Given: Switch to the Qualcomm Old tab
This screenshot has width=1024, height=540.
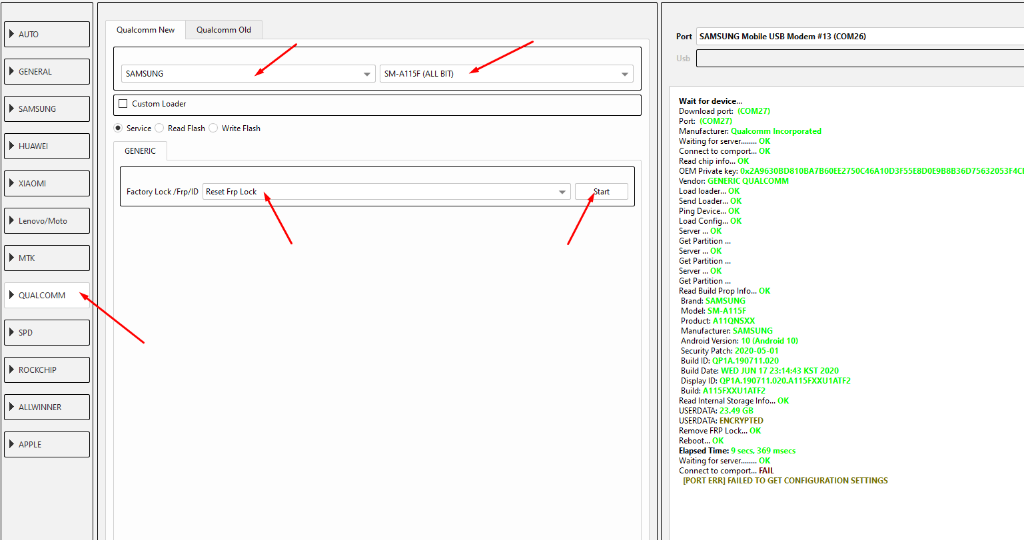Looking at the screenshot, I should (224, 30).
